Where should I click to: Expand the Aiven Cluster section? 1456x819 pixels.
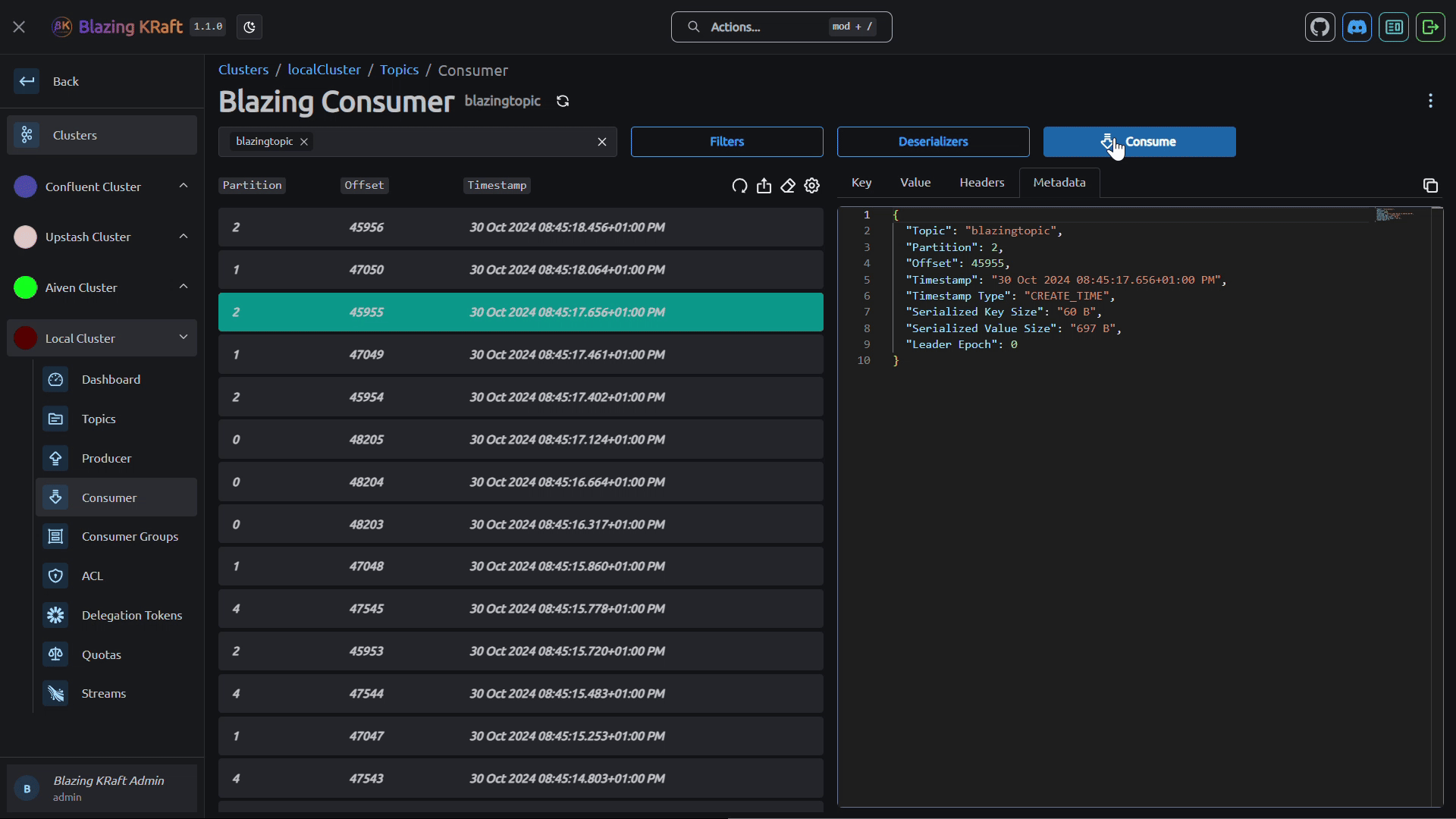click(x=184, y=287)
